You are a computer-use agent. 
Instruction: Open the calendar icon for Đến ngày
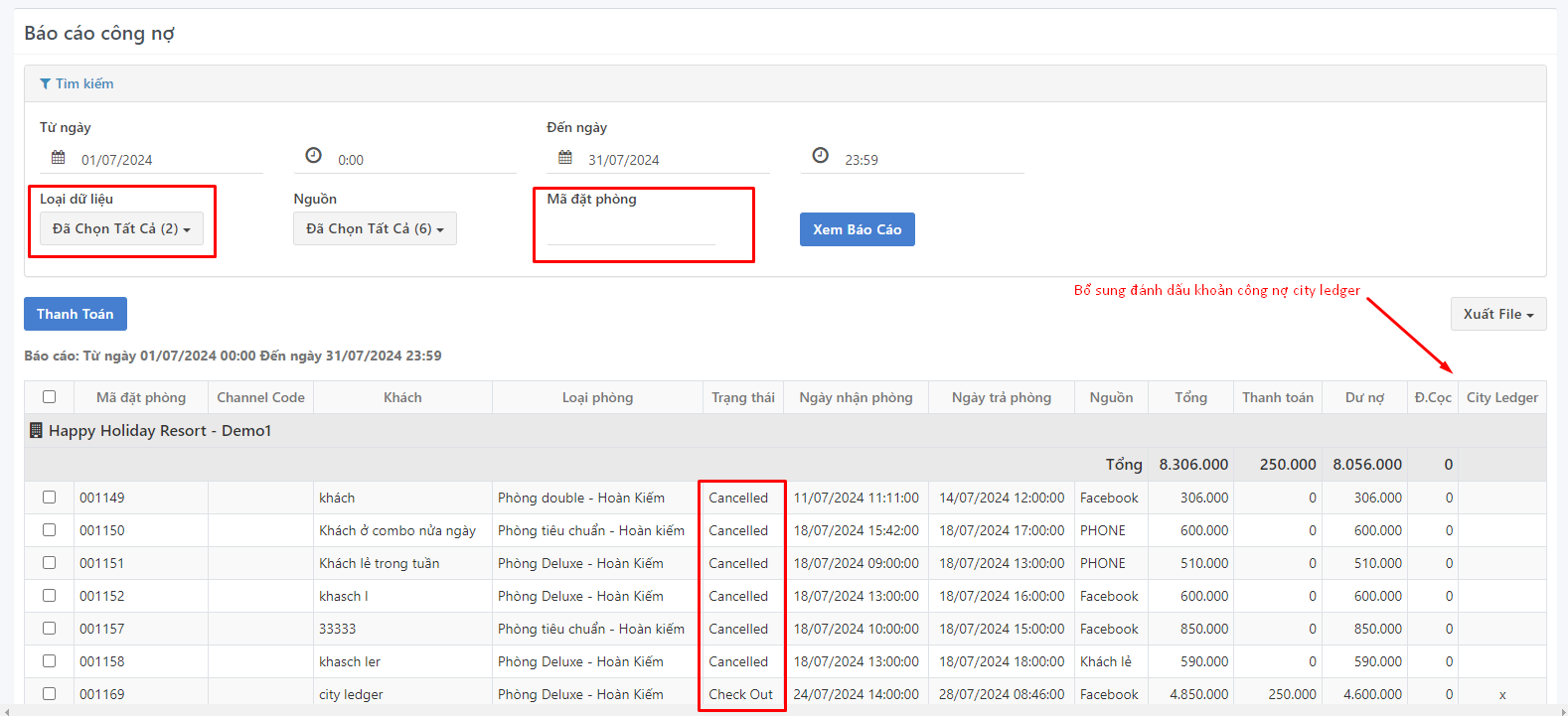565,157
